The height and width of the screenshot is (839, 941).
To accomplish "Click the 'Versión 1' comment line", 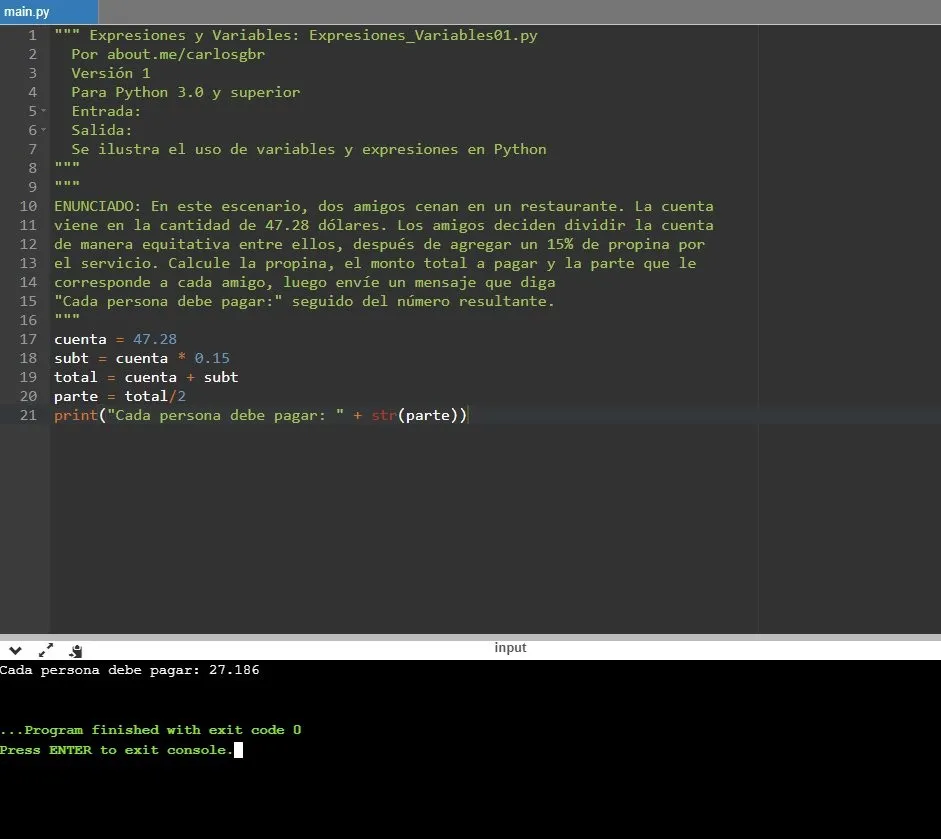I will 111,73.
